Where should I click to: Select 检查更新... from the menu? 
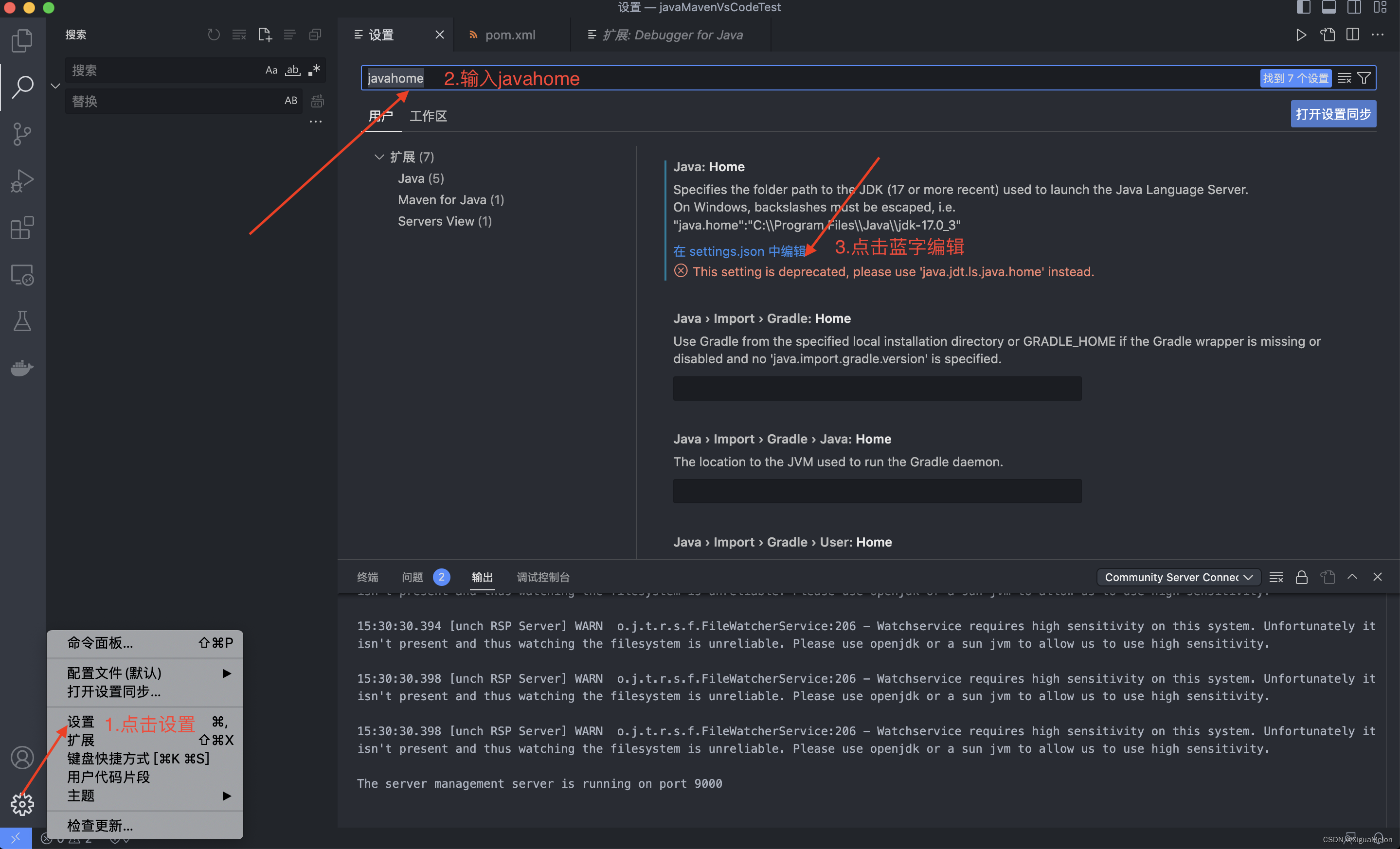tap(100, 825)
